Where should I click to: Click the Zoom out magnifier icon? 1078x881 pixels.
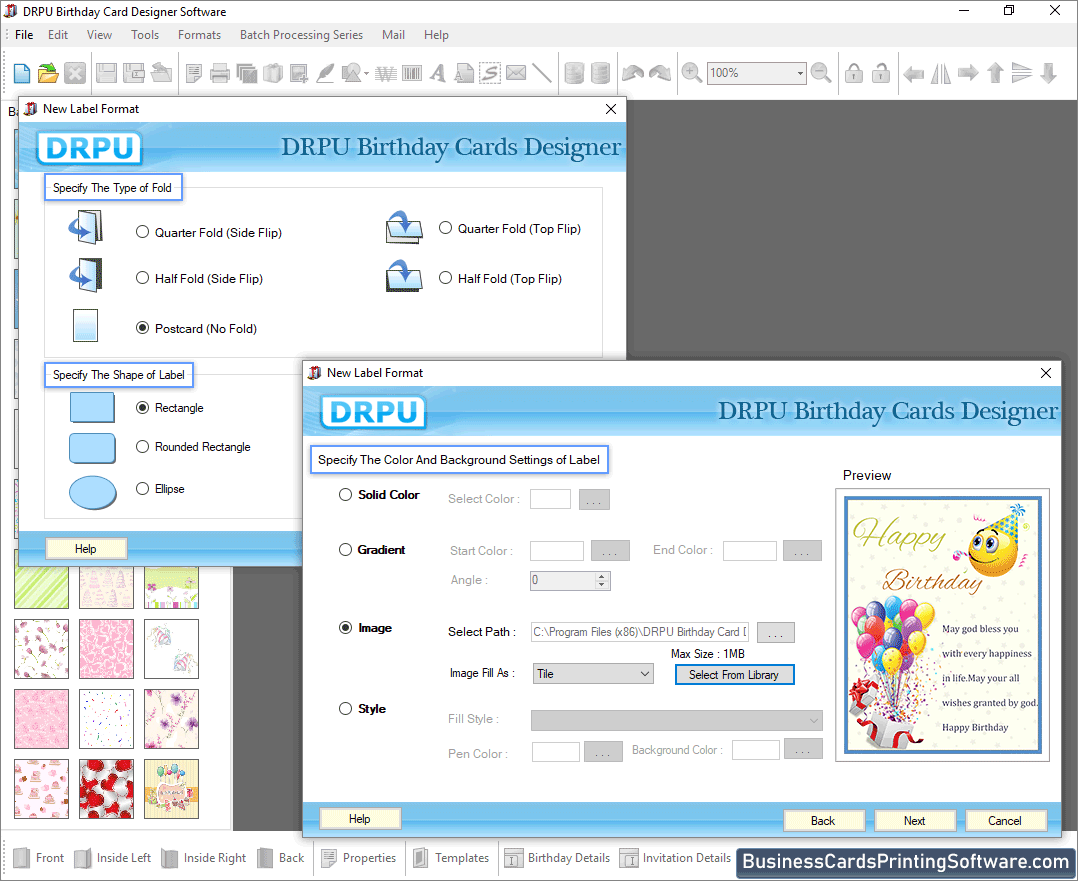click(821, 73)
